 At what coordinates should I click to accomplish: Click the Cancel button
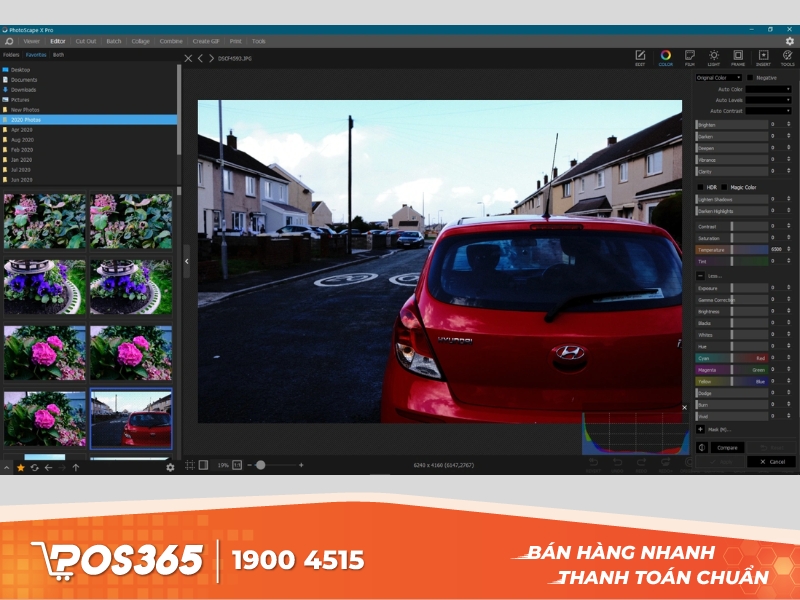771,462
